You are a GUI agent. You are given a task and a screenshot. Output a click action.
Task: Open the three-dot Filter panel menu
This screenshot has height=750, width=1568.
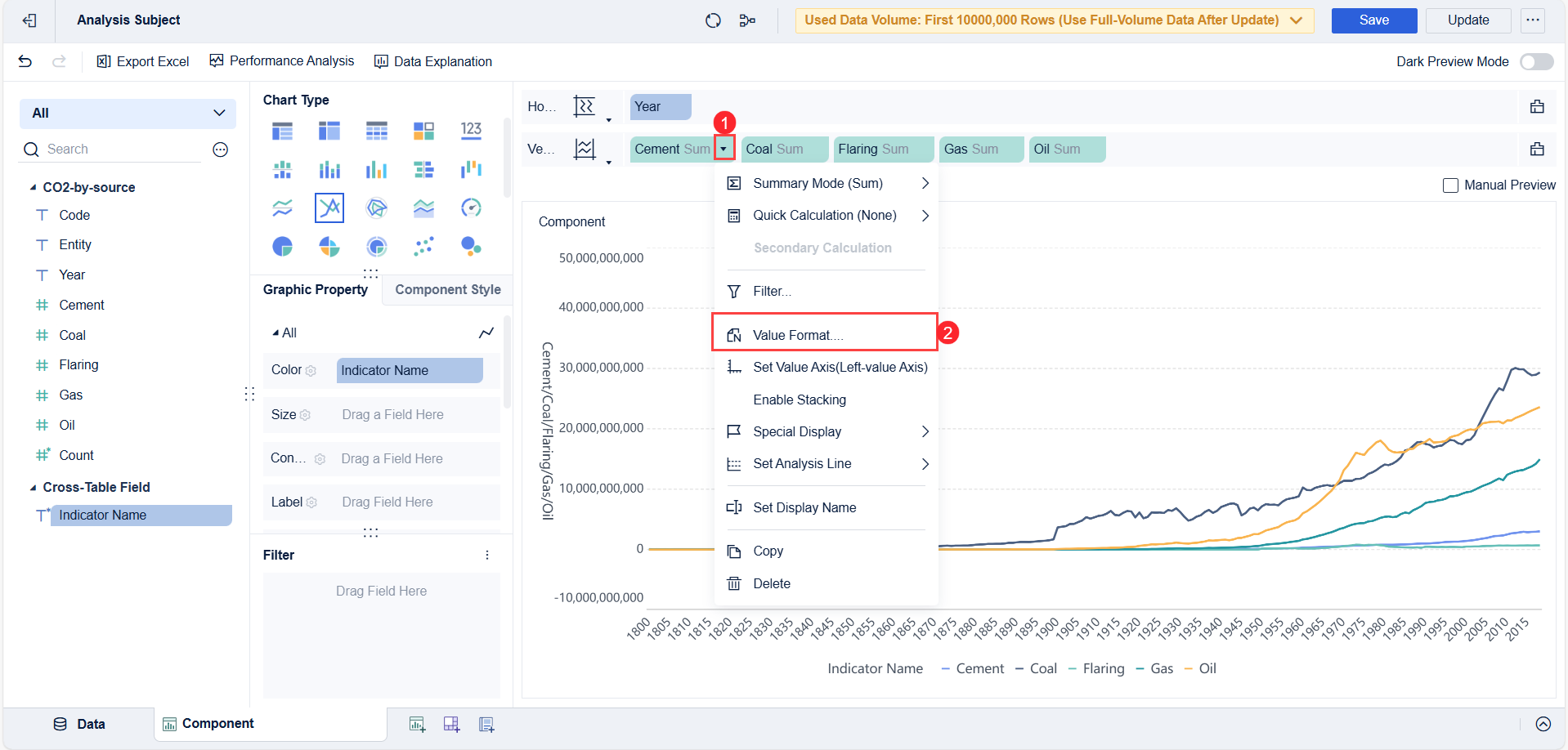pos(487,555)
